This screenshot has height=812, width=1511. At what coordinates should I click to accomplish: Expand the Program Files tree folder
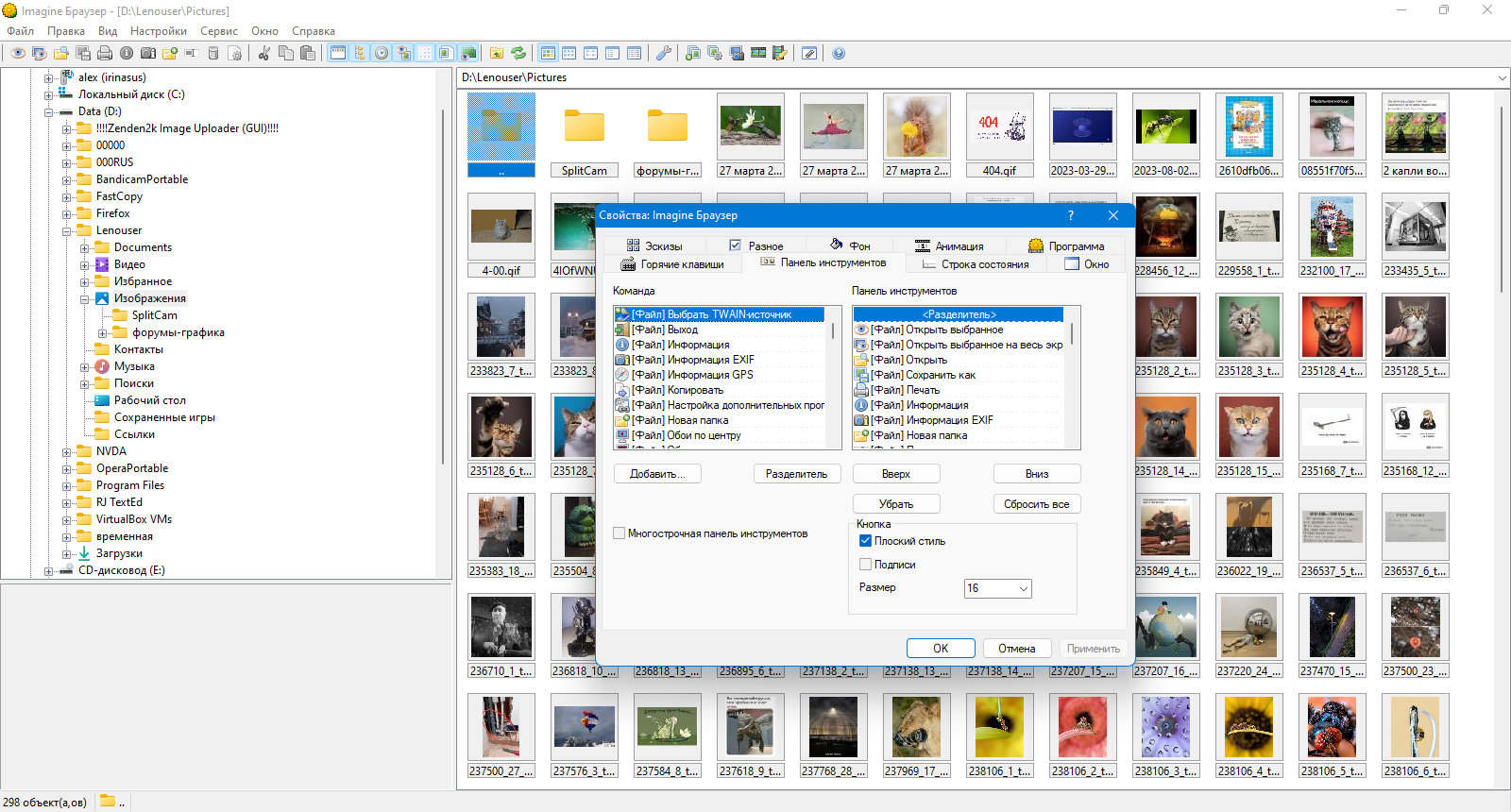(67, 485)
